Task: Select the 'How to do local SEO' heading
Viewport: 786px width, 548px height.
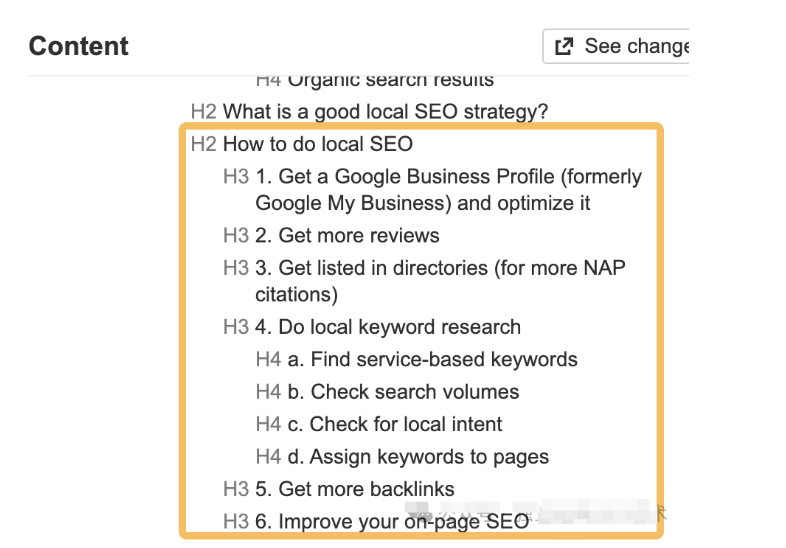Action: point(317,144)
